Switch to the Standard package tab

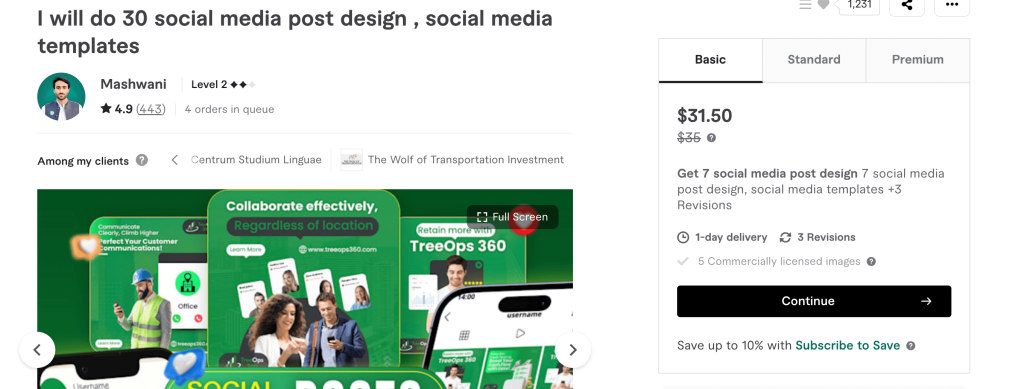tap(814, 60)
